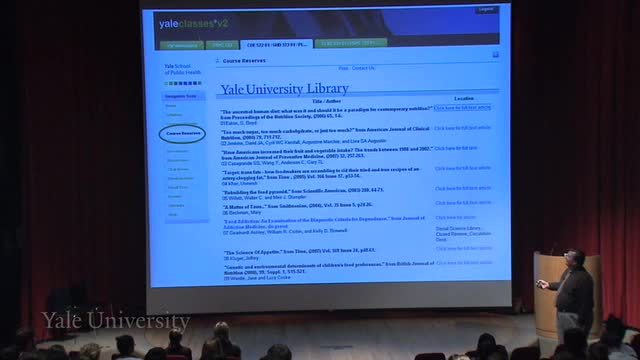Click the Print link
Screen dimensions: 640x360
(x=343, y=68)
